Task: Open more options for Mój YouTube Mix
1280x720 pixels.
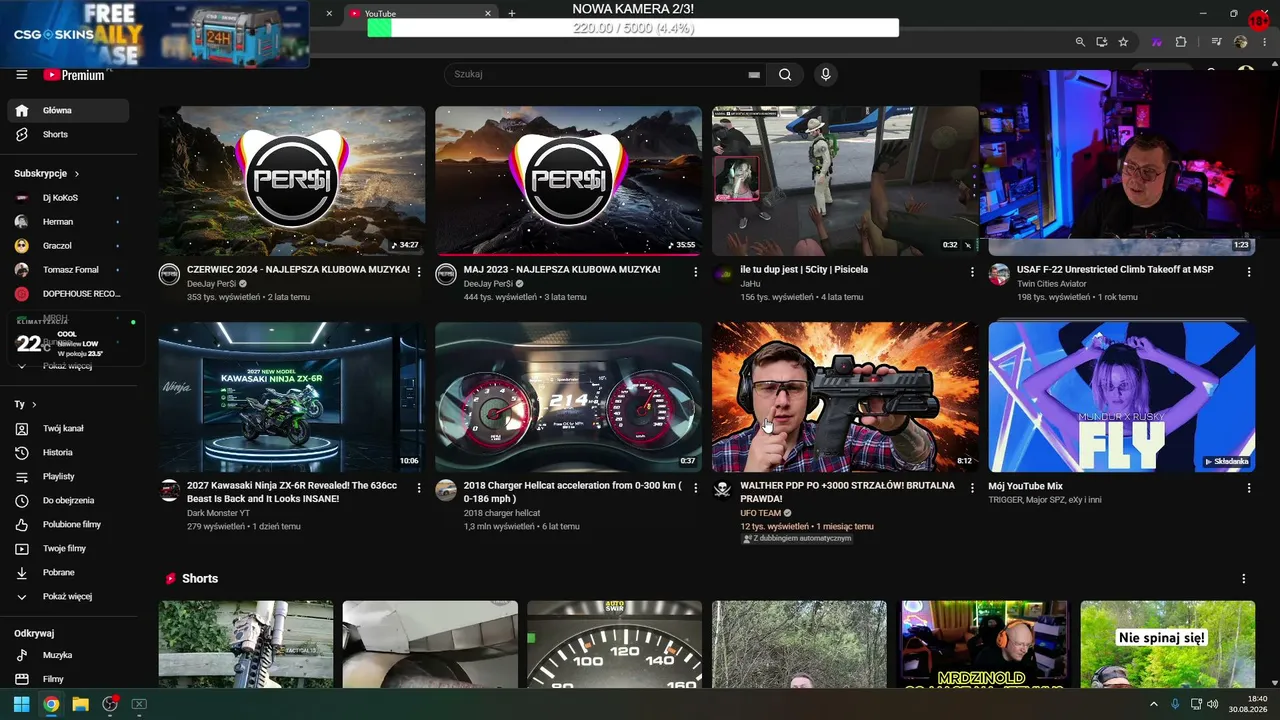Action: tap(1248, 488)
